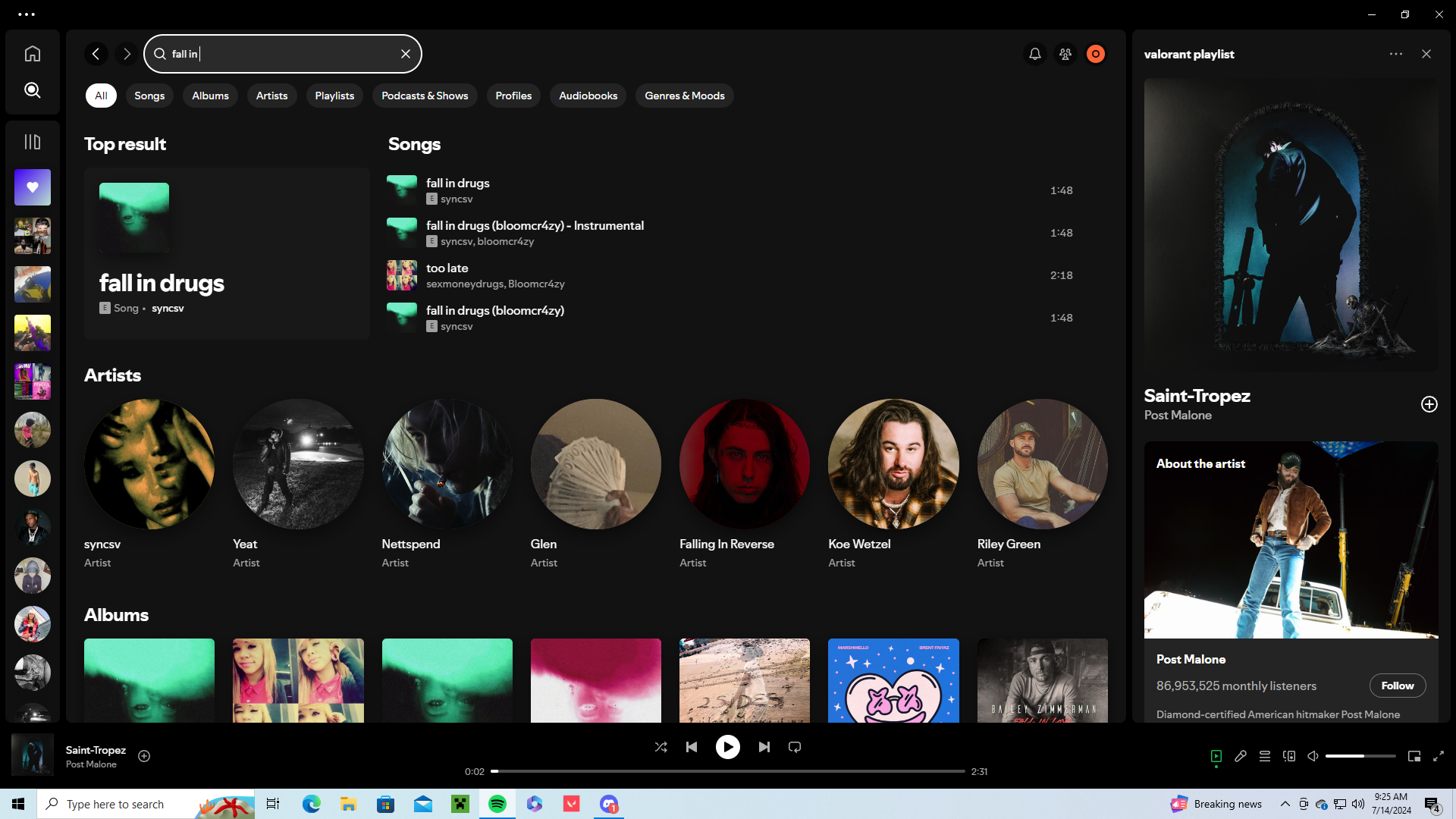Open Windows Action Center notifications
The height and width of the screenshot is (819, 1456).
pos(1432,804)
